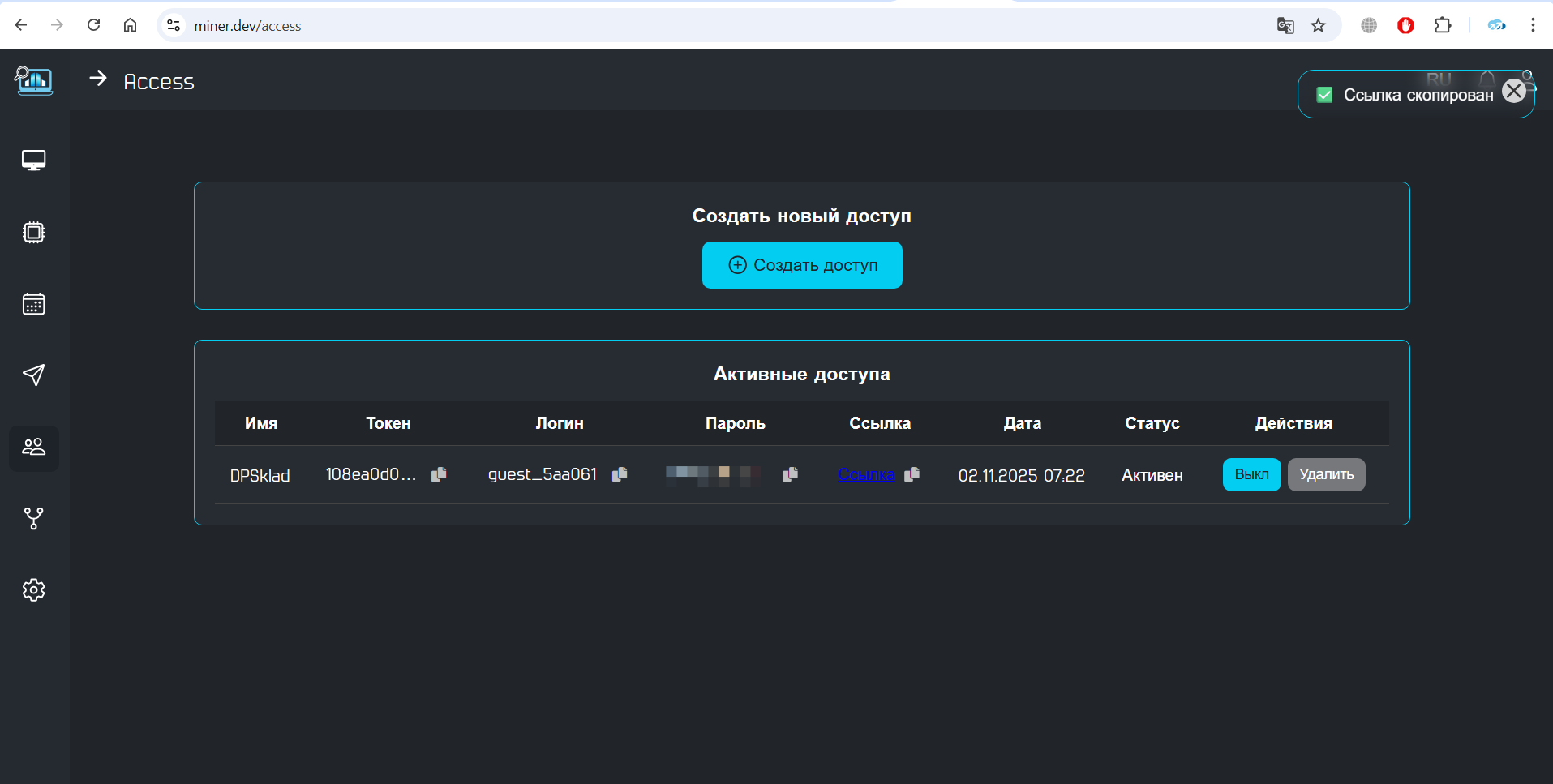Copy the blurred password
Screen dimensions: 1553x784
click(x=790, y=474)
